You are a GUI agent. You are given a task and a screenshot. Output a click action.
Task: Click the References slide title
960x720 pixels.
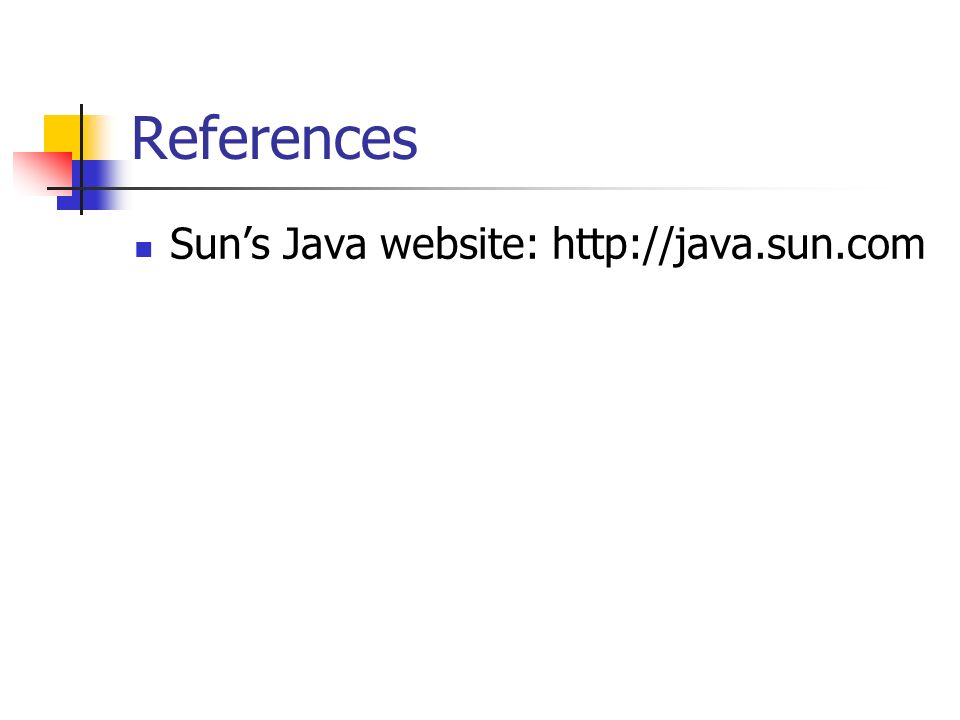(274, 138)
